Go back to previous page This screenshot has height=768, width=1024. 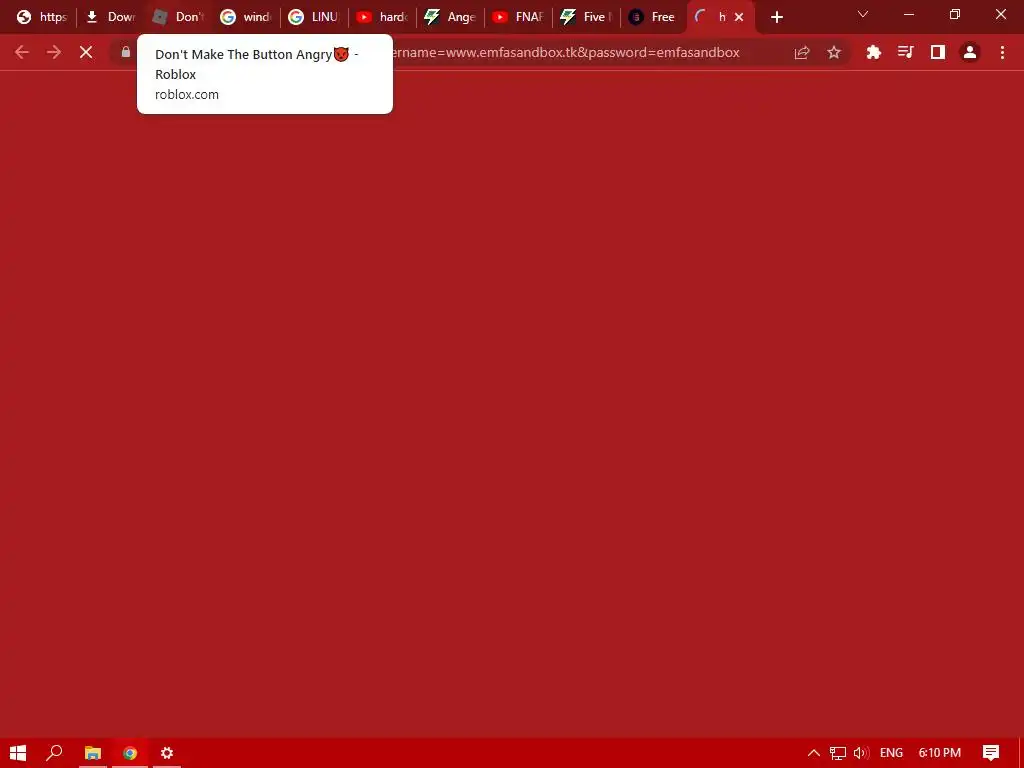click(22, 52)
